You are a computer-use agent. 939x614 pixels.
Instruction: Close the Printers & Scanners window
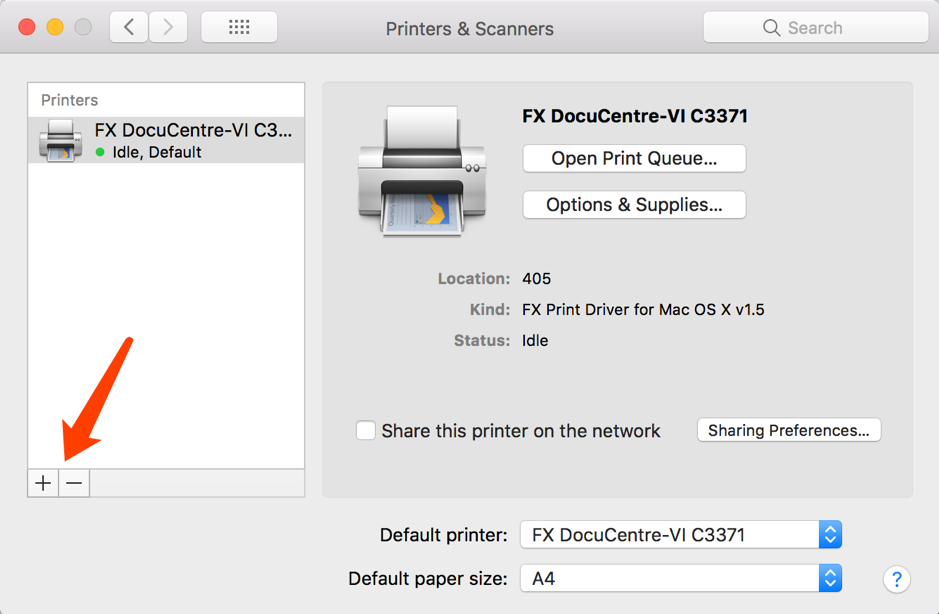click(27, 27)
